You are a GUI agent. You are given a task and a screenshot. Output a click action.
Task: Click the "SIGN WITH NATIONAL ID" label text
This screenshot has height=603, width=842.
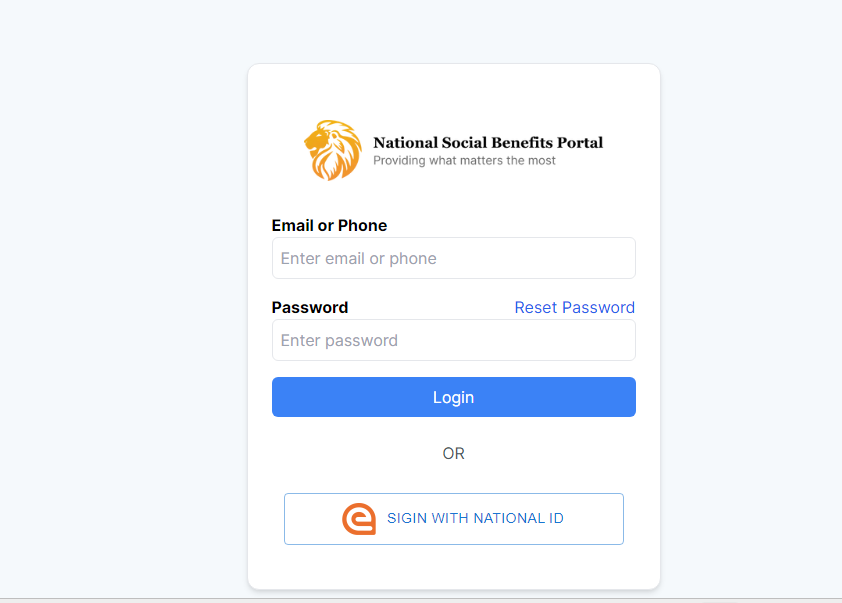coord(475,519)
